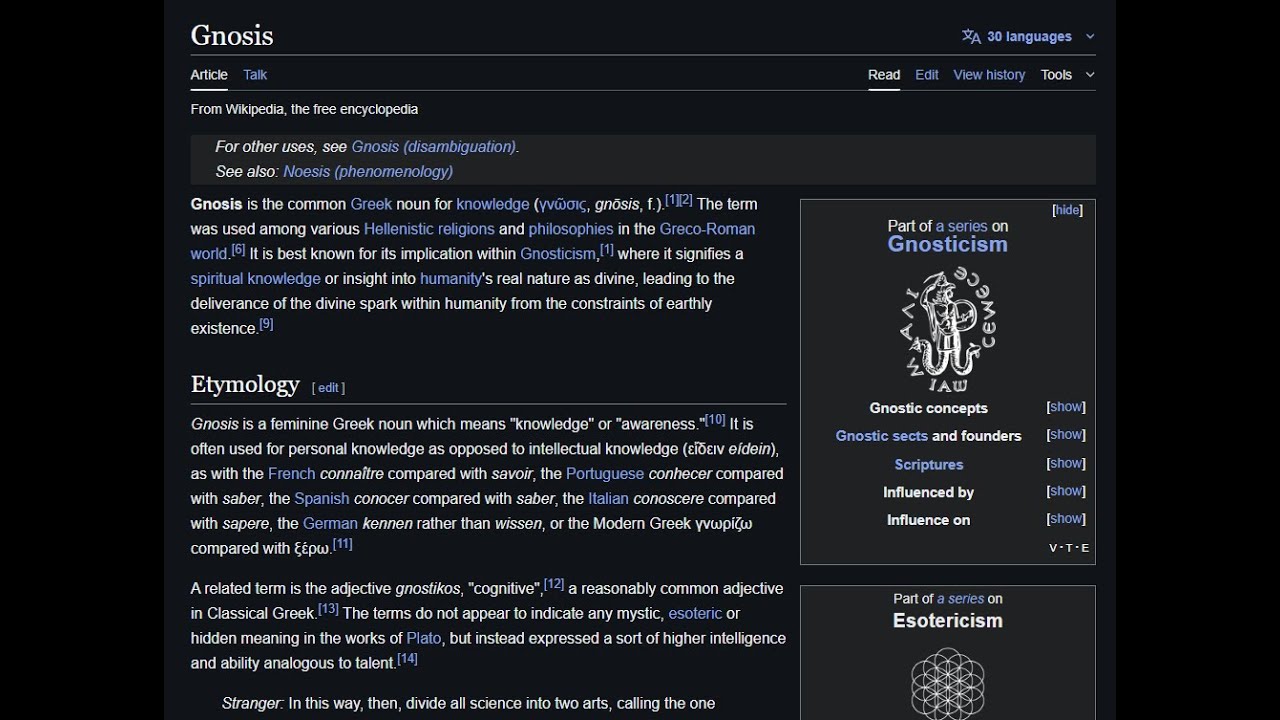Open the esoteric link
The width and height of the screenshot is (1280, 720).
pyautogui.click(x=695, y=614)
